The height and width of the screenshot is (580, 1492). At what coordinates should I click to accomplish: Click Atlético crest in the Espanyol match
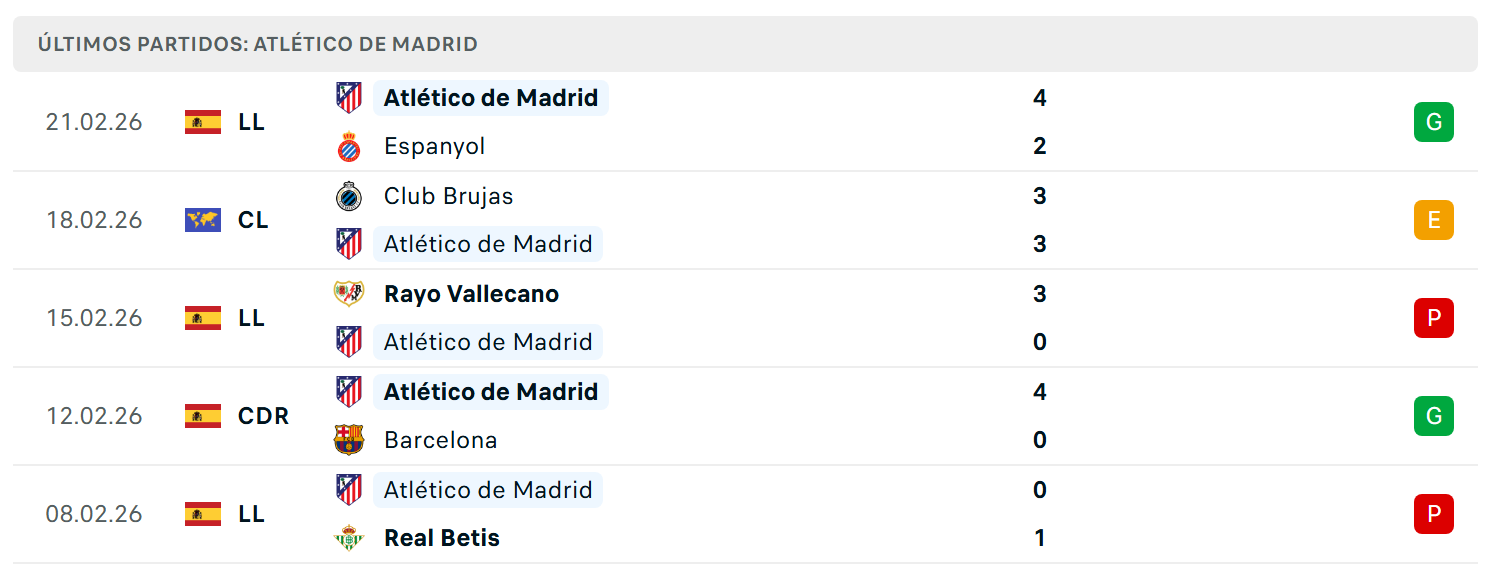pos(349,98)
